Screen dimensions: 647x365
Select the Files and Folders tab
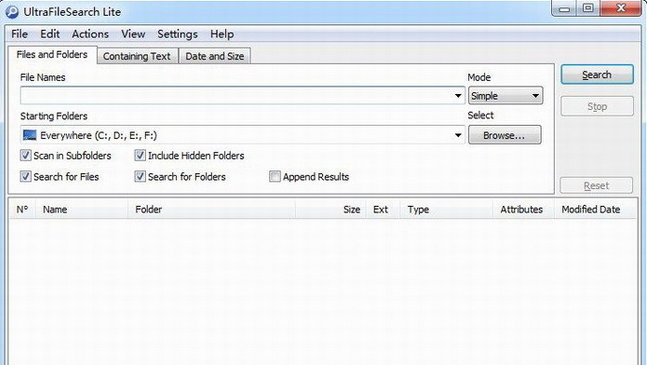pos(52,54)
